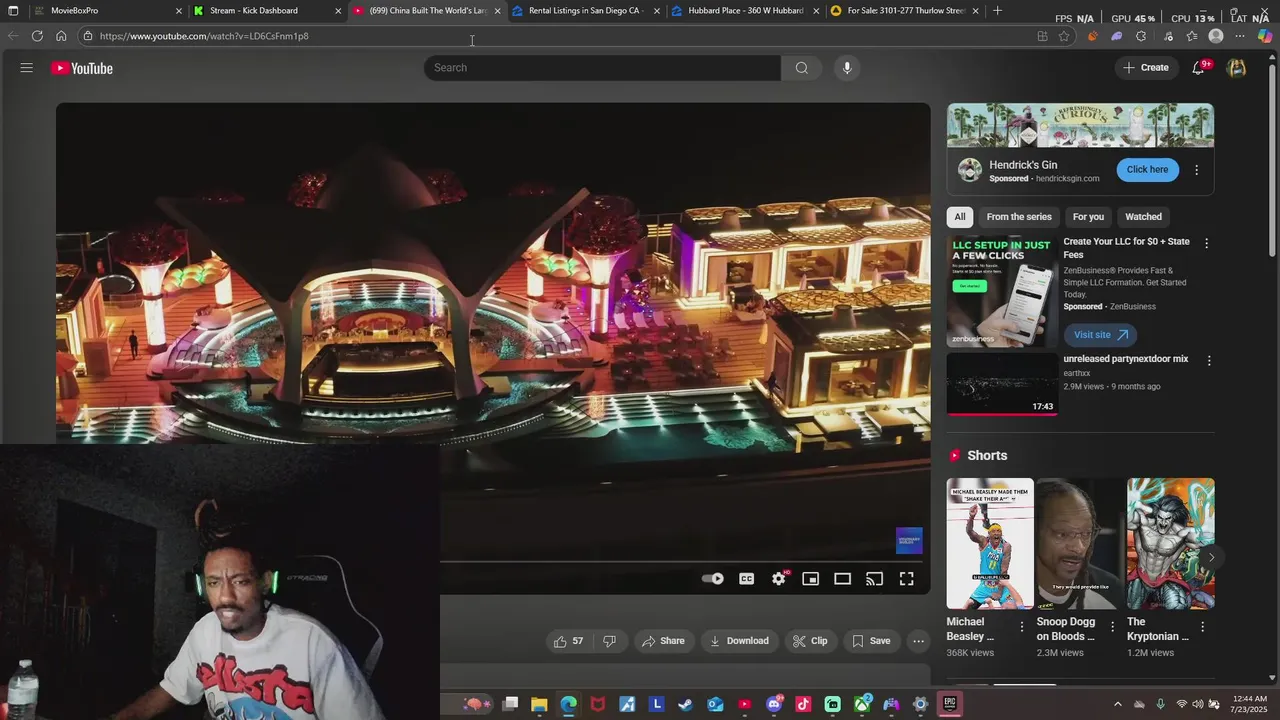Viewport: 1280px width, 720px height.
Task: Open more actions under the video
Action: click(918, 641)
